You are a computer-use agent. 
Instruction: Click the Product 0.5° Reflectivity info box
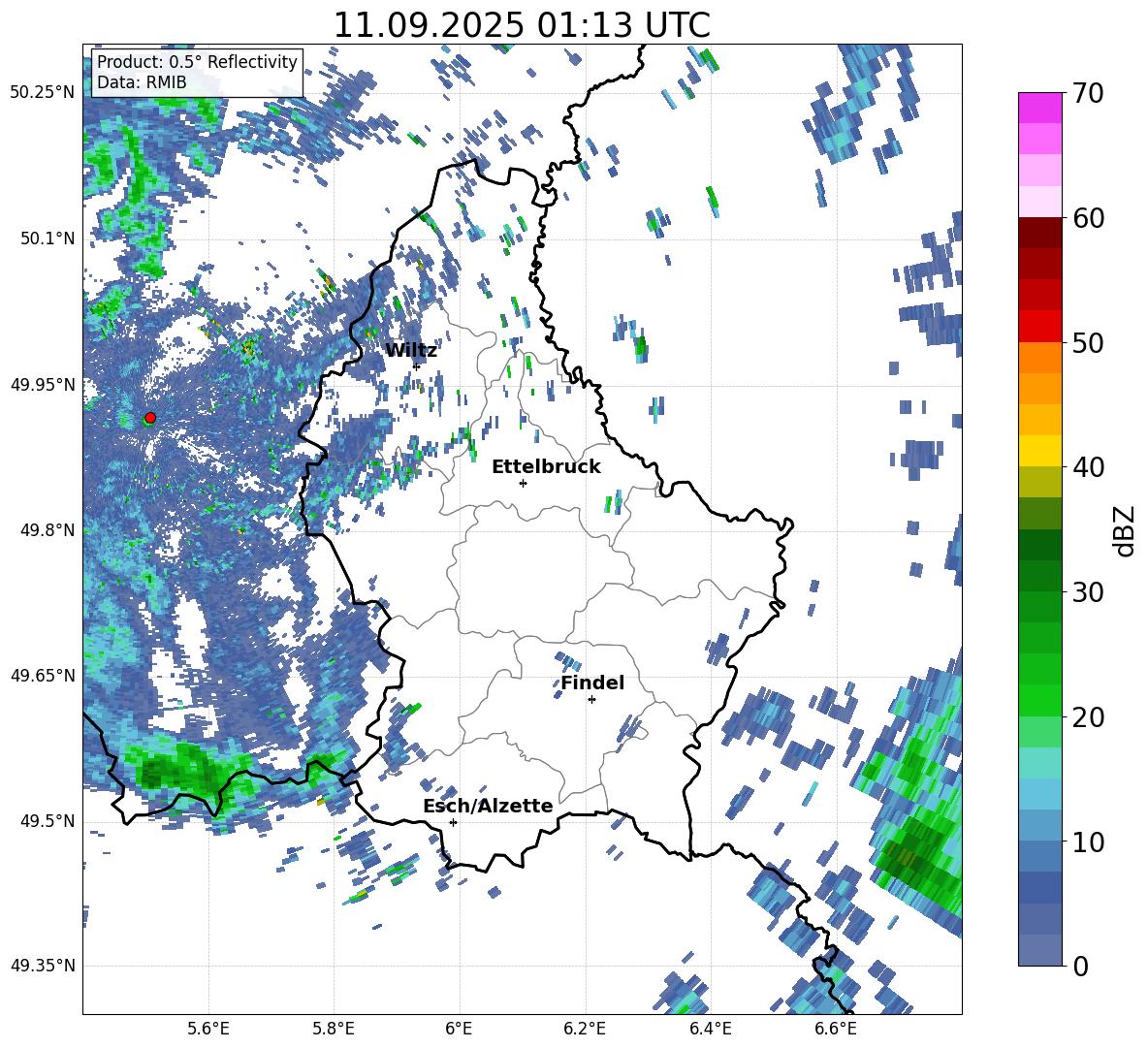pyautogui.click(x=197, y=72)
